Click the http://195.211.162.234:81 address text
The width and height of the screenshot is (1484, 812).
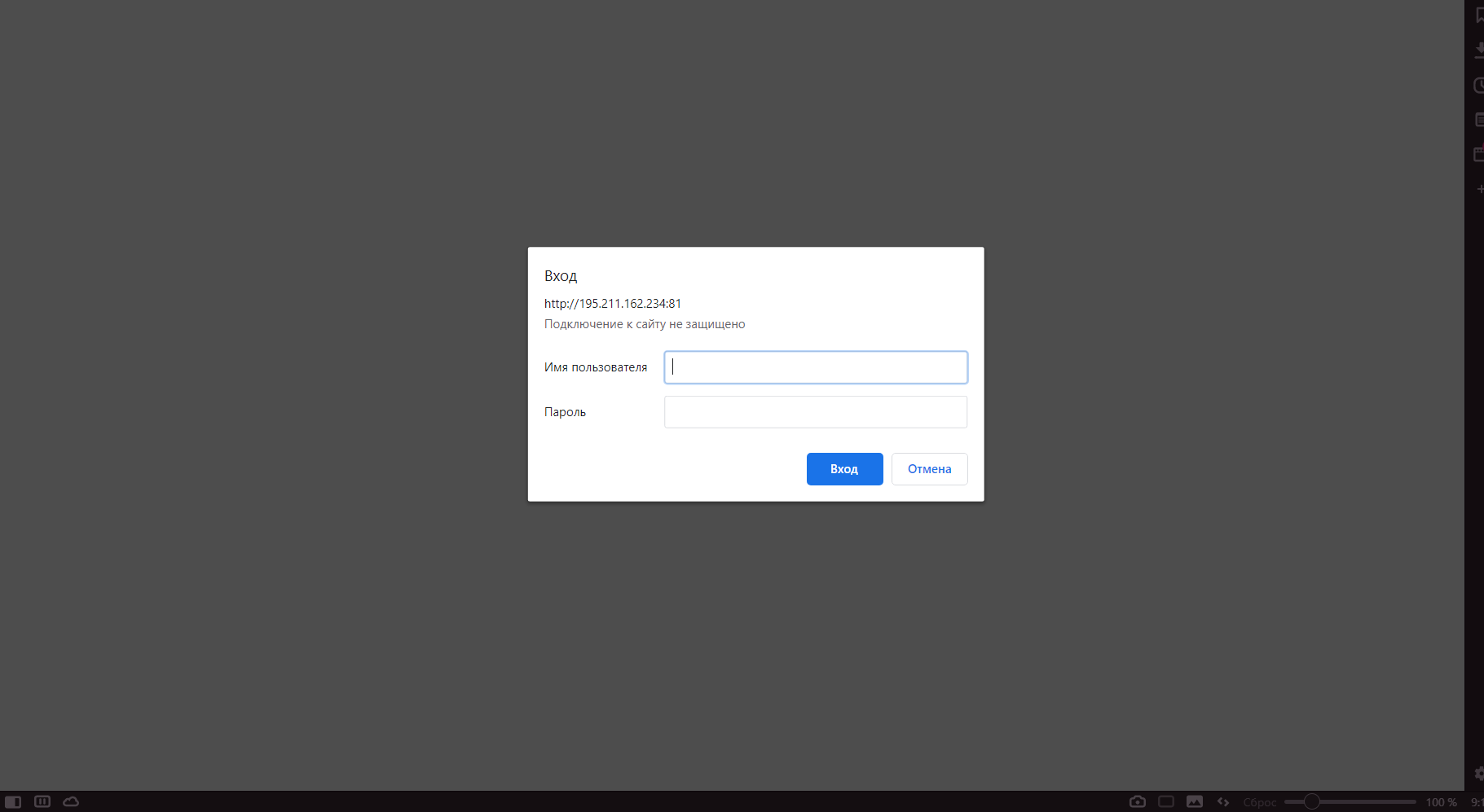click(x=613, y=303)
